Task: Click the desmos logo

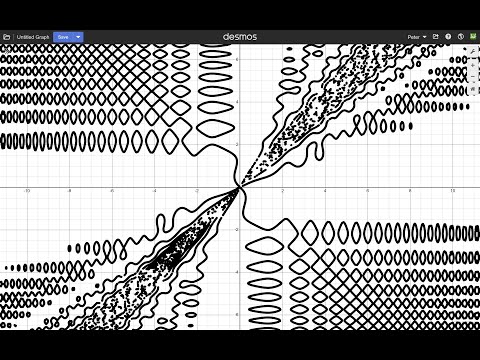Action: [x=240, y=37]
